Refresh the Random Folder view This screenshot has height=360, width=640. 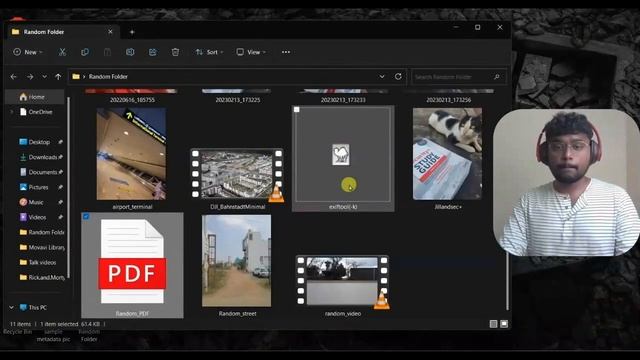[x=398, y=76]
